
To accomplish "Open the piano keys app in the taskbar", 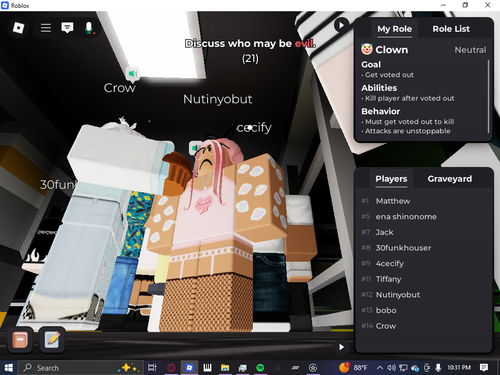I will point(207,368).
